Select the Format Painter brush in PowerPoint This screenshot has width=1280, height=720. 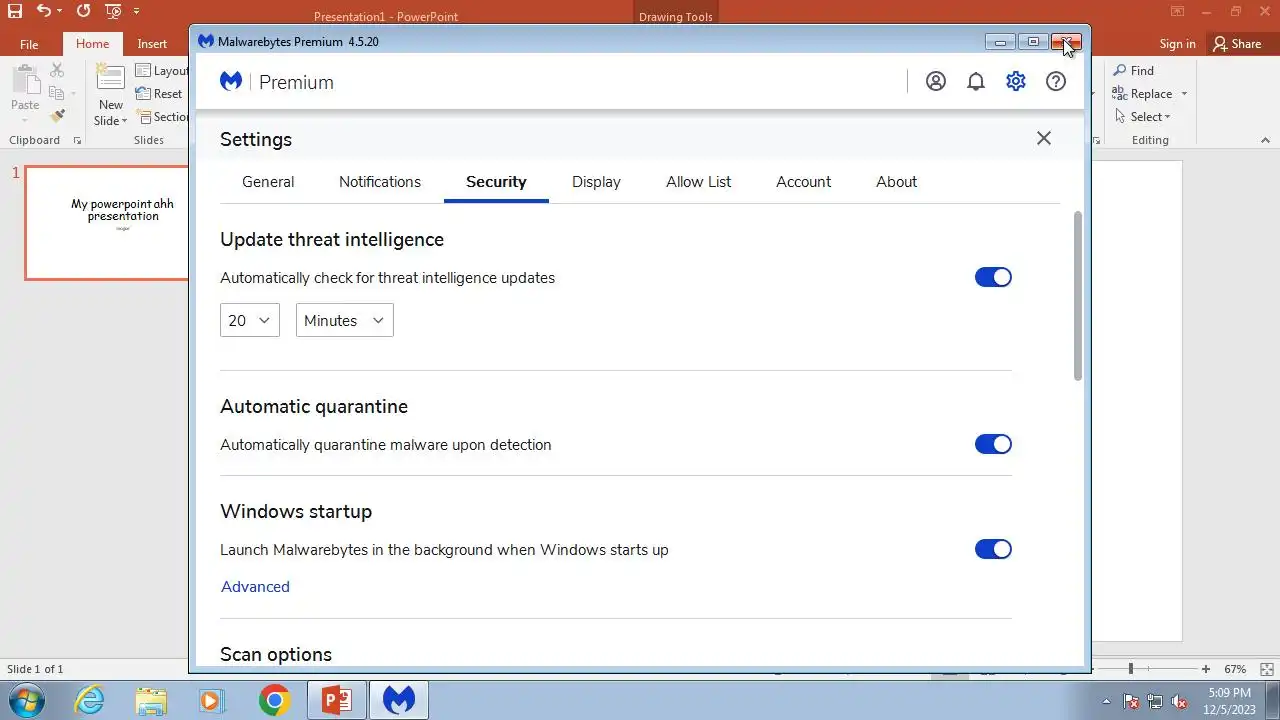click(x=57, y=116)
